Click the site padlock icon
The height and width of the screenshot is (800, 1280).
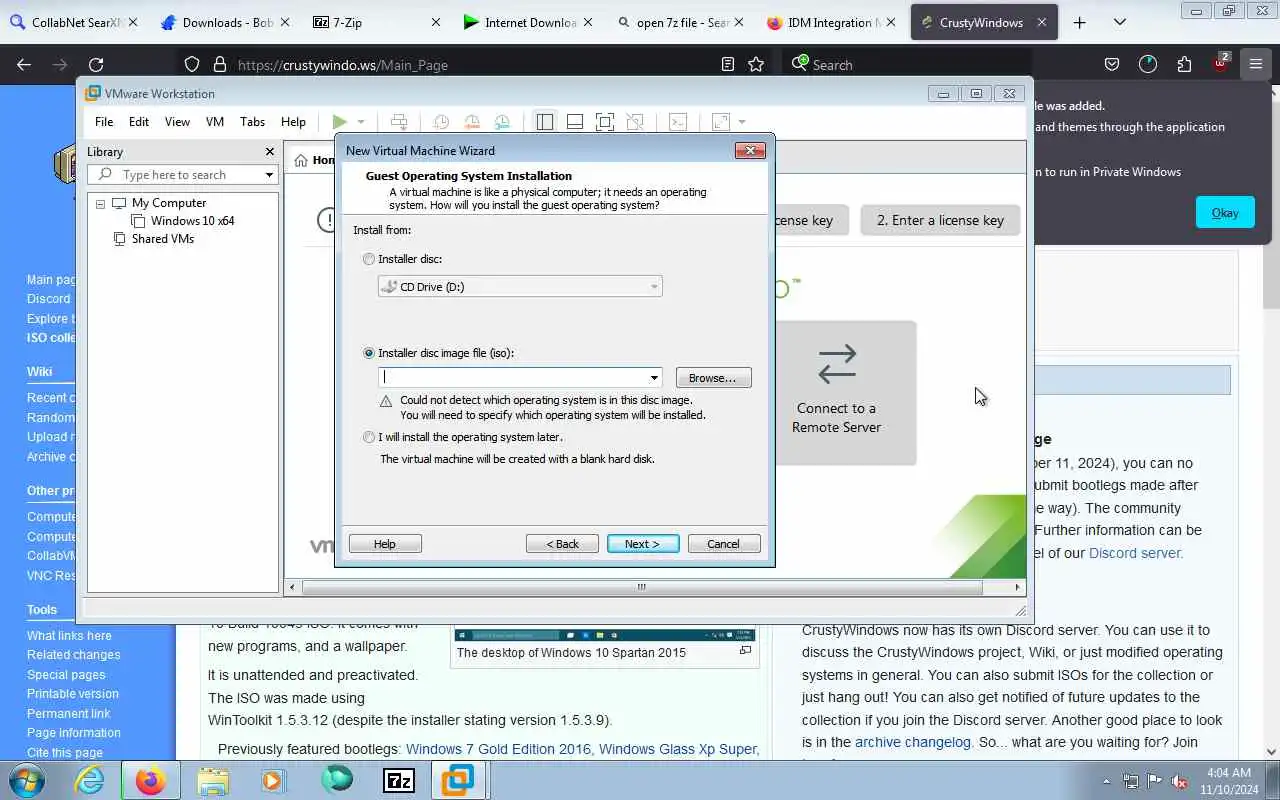tap(220, 64)
